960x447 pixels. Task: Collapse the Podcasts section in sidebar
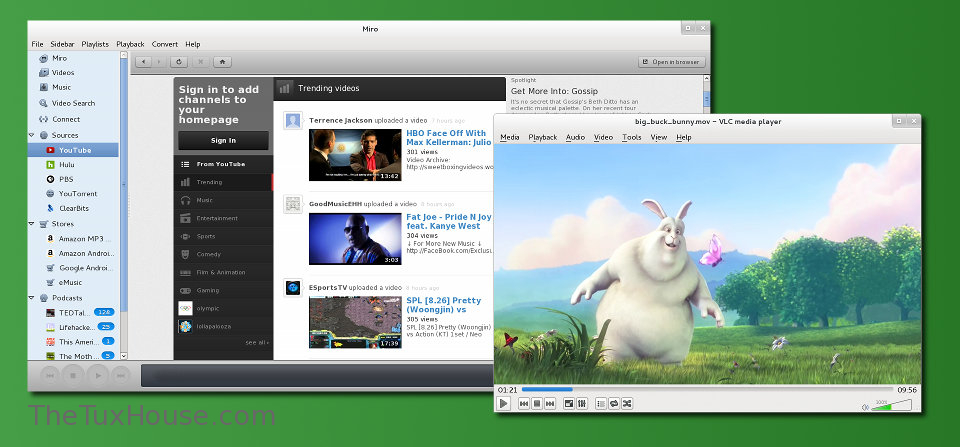coord(32,298)
